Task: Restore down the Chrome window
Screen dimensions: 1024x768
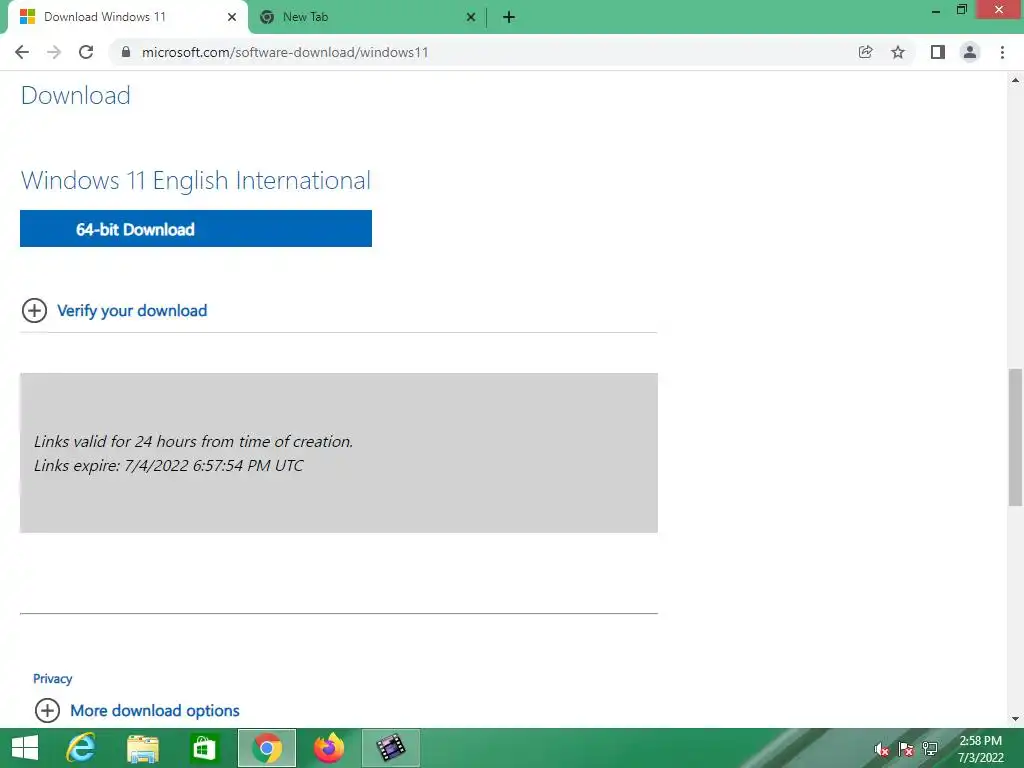Action: tap(962, 10)
